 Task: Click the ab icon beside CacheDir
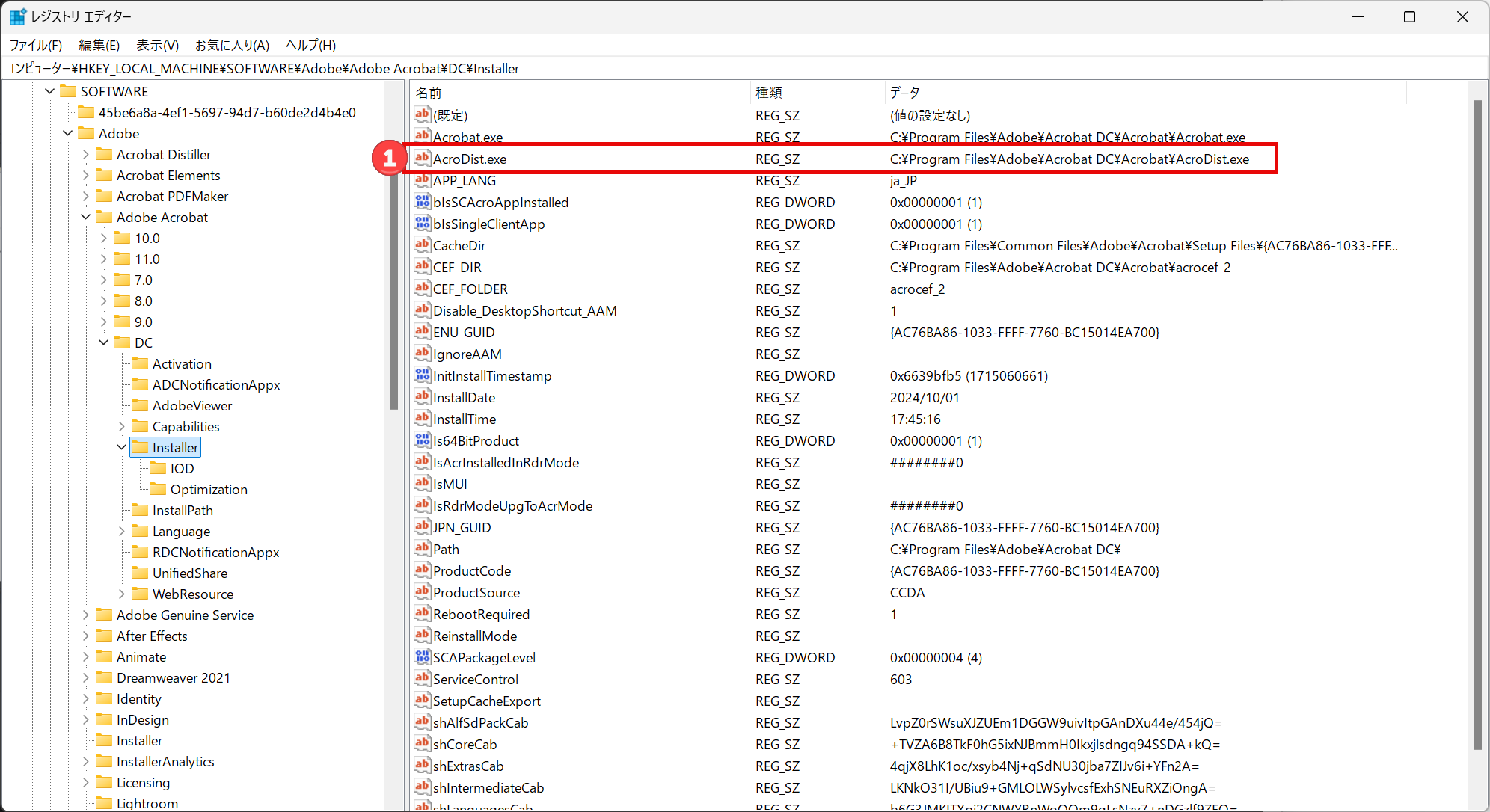pos(423,245)
